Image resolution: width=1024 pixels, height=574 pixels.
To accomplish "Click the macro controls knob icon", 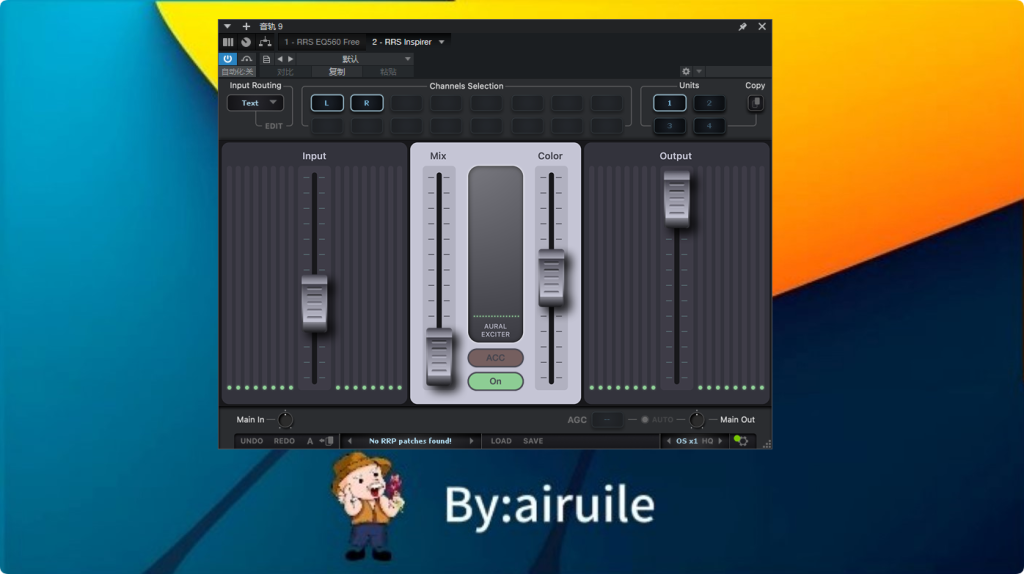I will tap(246, 42).
